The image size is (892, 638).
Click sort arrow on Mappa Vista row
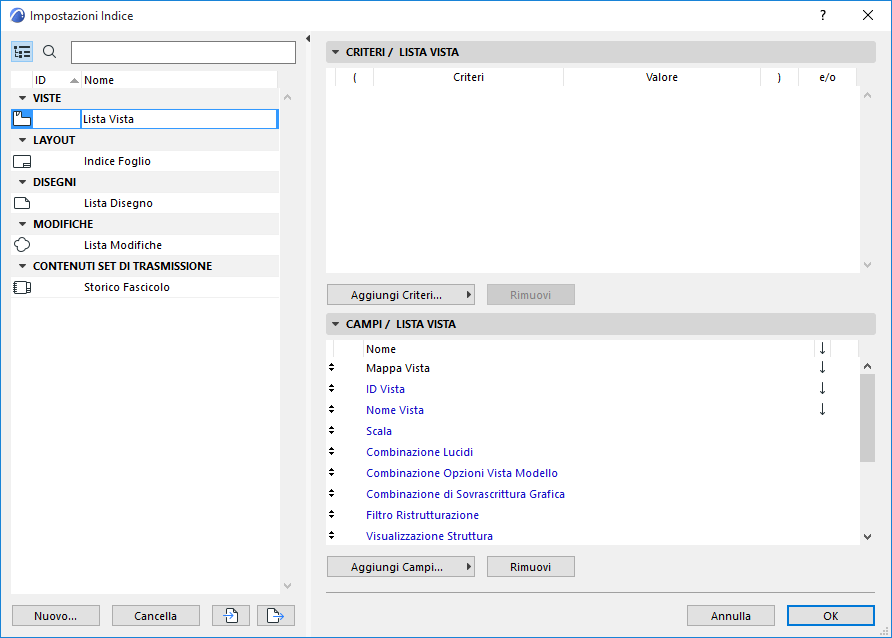(823, 368)
